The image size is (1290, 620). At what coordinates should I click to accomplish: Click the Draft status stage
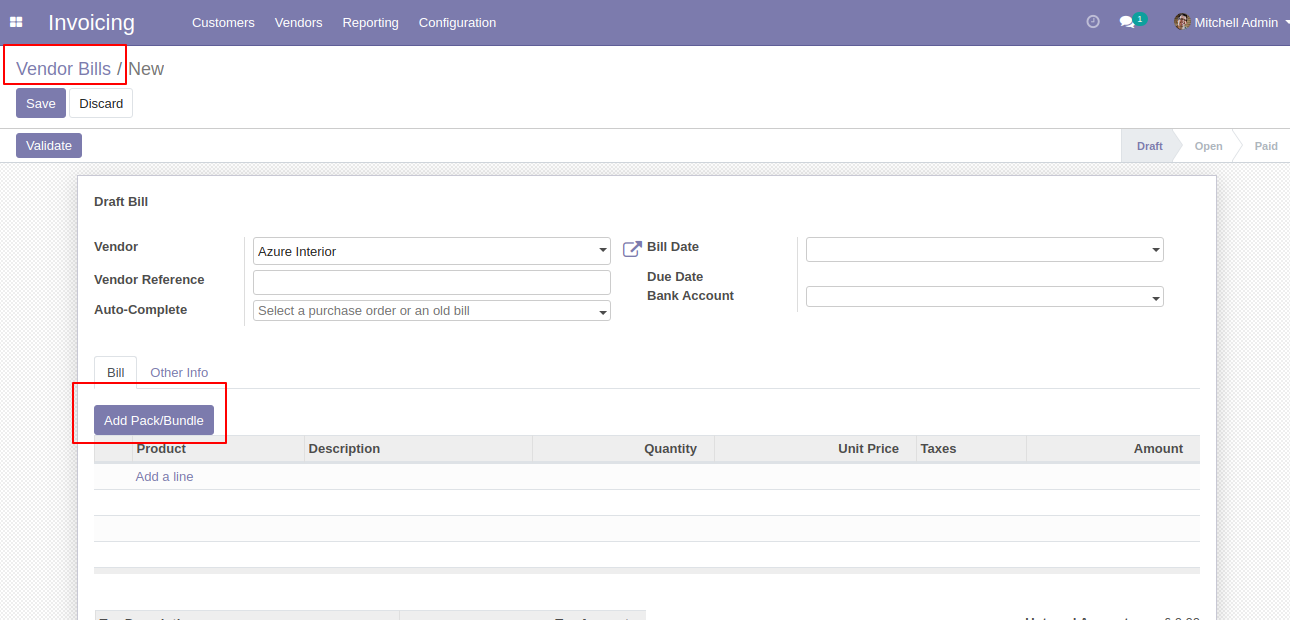(1149, 146)
